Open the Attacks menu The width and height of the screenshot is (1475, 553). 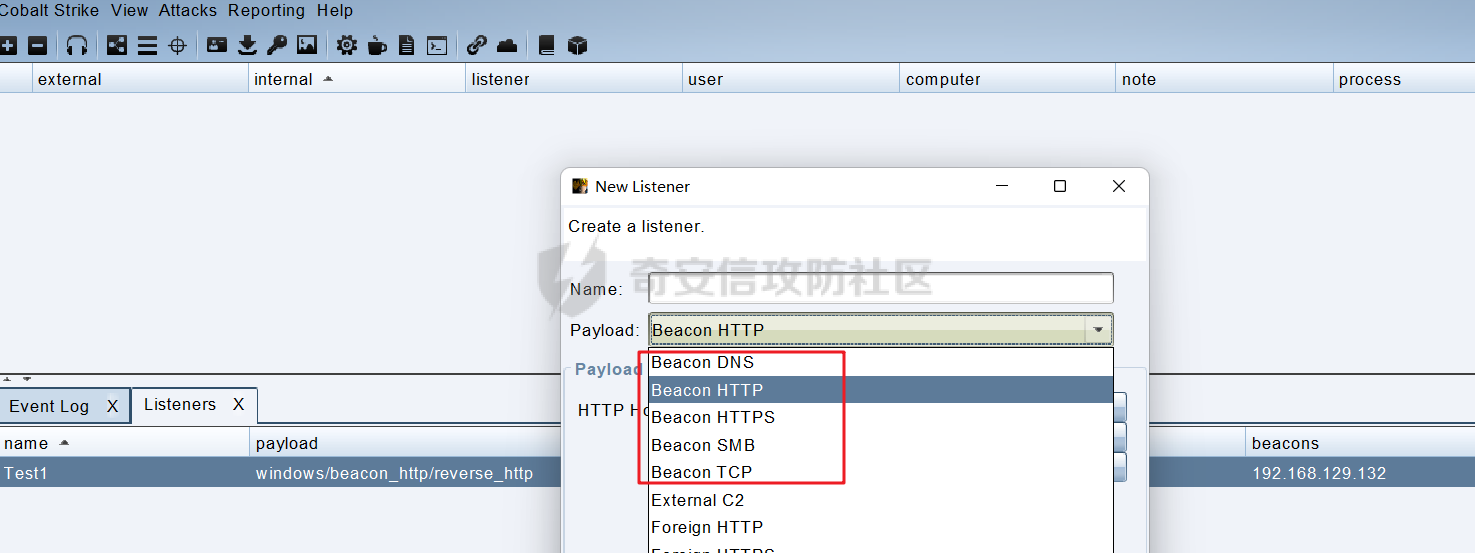[x=188, y=10]
